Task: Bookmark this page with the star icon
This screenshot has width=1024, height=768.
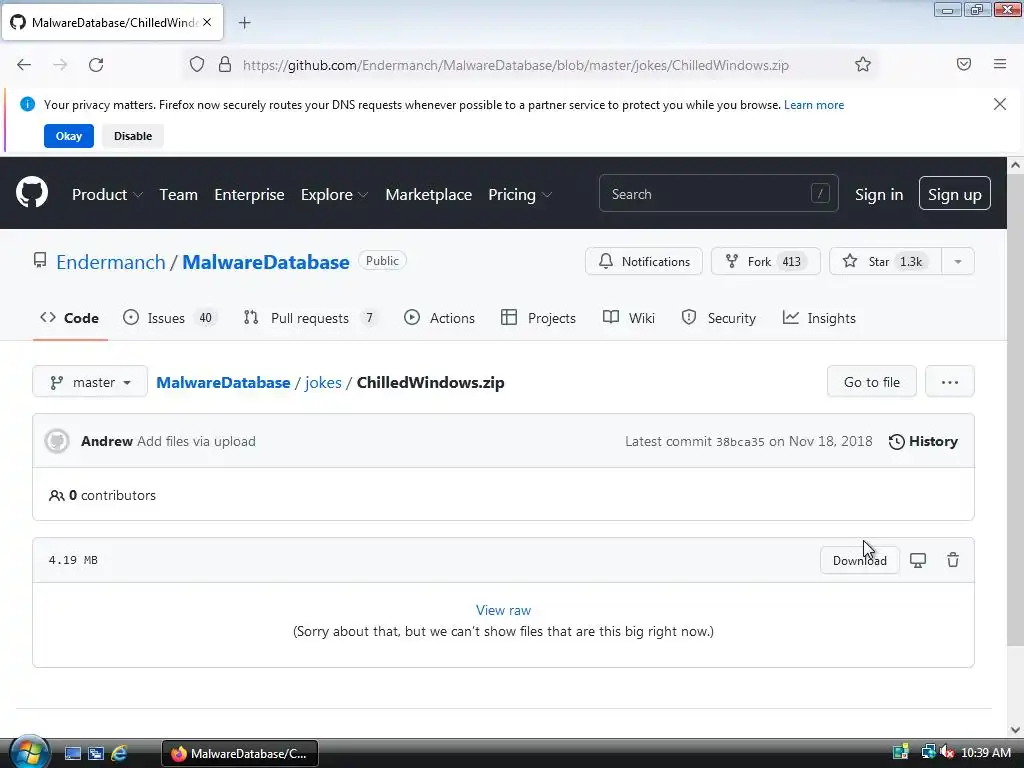Action: (863, 64)
